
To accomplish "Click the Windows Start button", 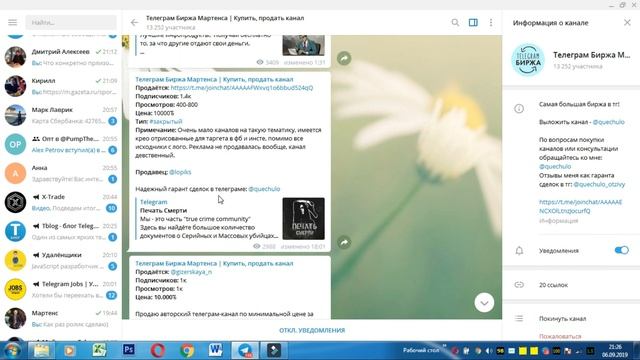I will point(12,351).
